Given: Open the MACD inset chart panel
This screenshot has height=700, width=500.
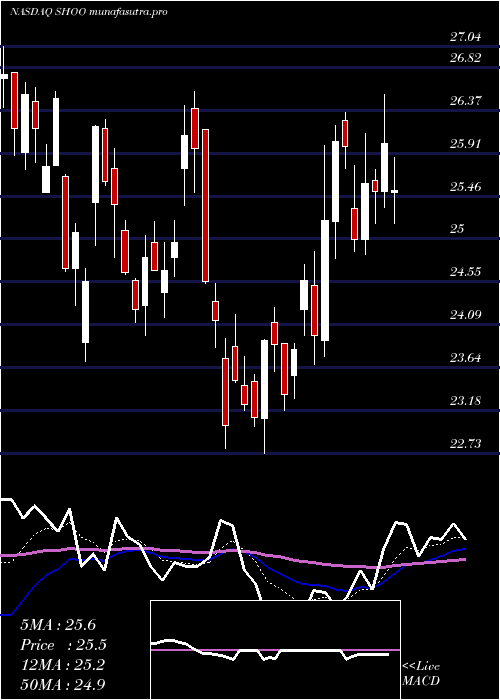Looking at the screenshot, I should coord(275,650).
